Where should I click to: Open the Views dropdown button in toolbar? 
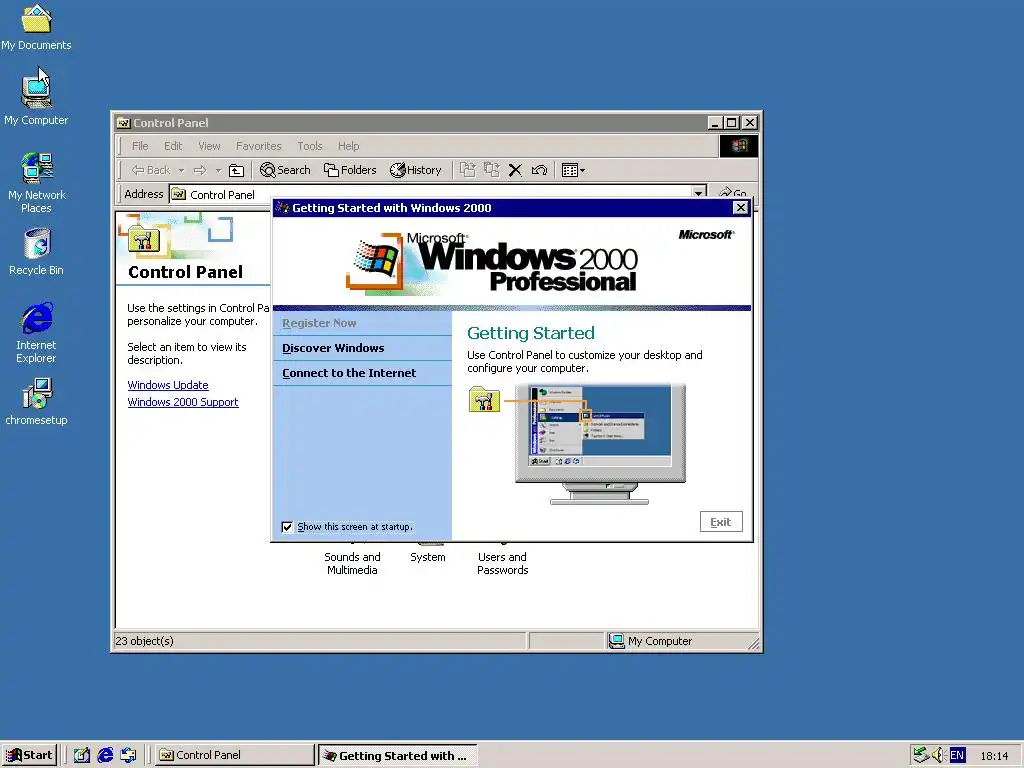click(573, 170)
